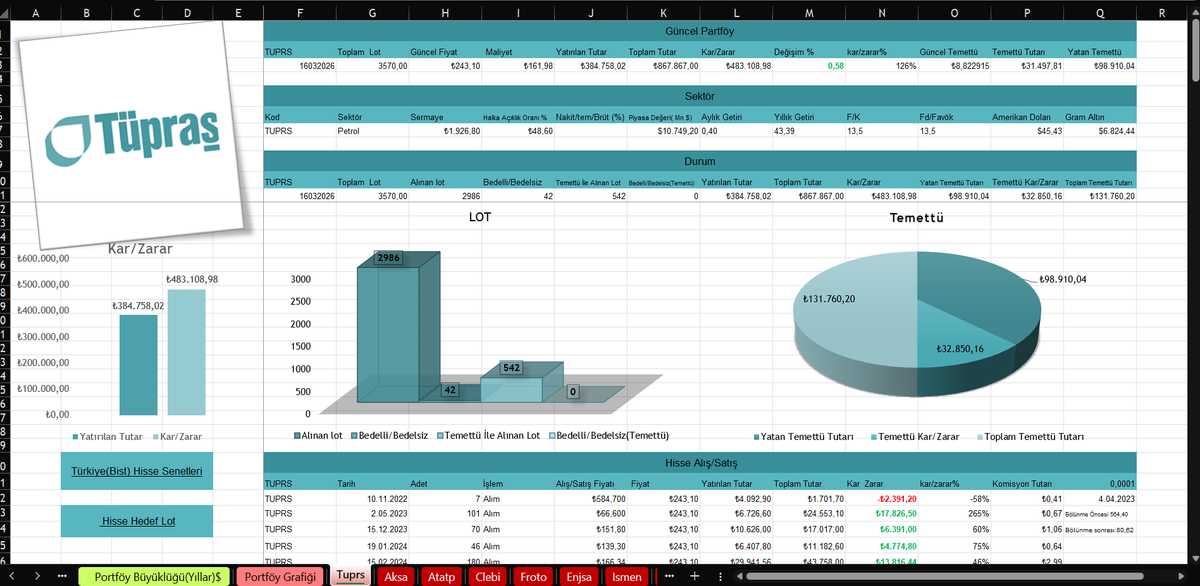The width and height of the screenshot is (1200, 586).
Task: Show hidden sheets via ellipsis left of tabs
Action: click(x=62, y=576)
